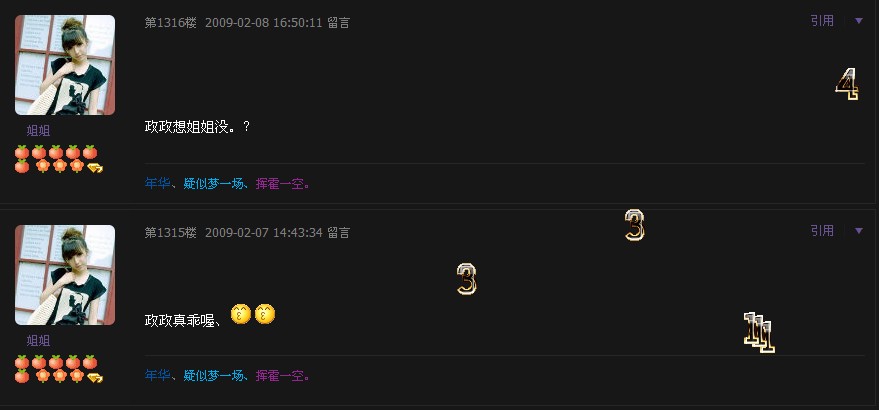Click the golden 3 beside the 1315 timestamp

pos(635,225)
